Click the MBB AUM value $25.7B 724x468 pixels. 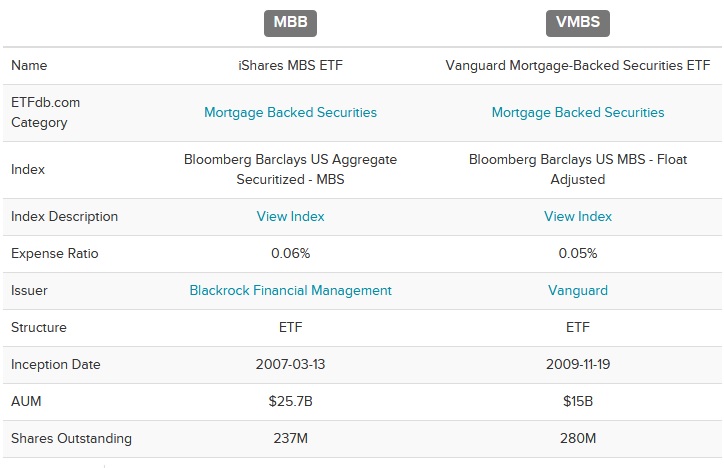[x=290, y=401]
